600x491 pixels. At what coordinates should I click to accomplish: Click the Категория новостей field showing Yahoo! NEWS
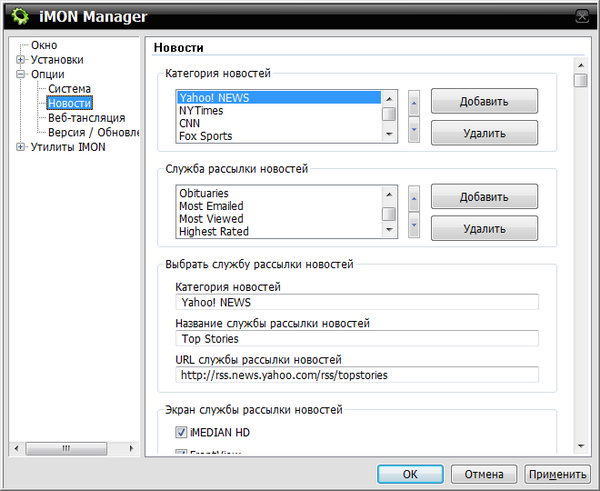(x=357, y=302)
